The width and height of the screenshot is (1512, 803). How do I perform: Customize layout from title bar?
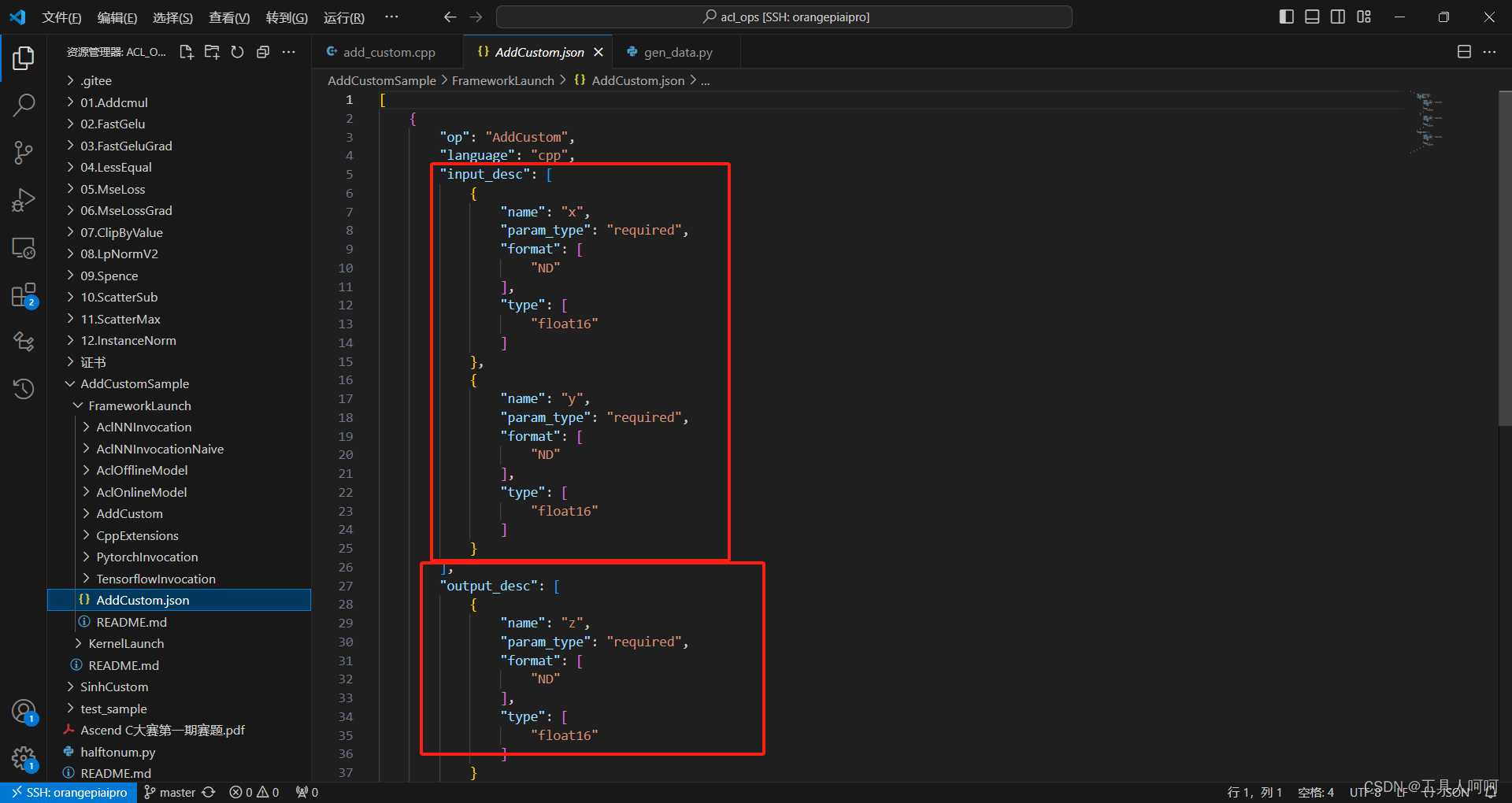click(1364, 17)
